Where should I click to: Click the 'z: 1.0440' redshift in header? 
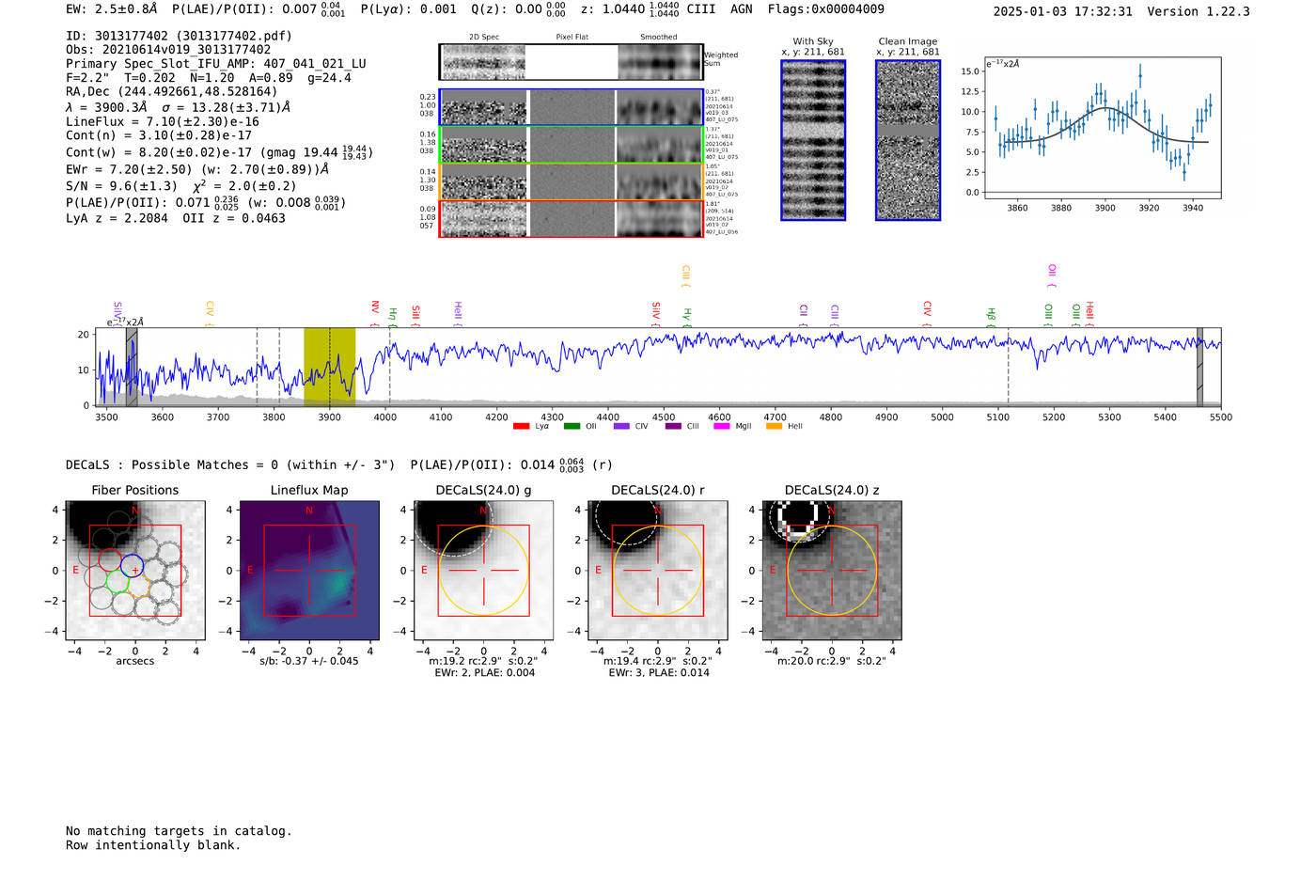click(x=613, y=9)
